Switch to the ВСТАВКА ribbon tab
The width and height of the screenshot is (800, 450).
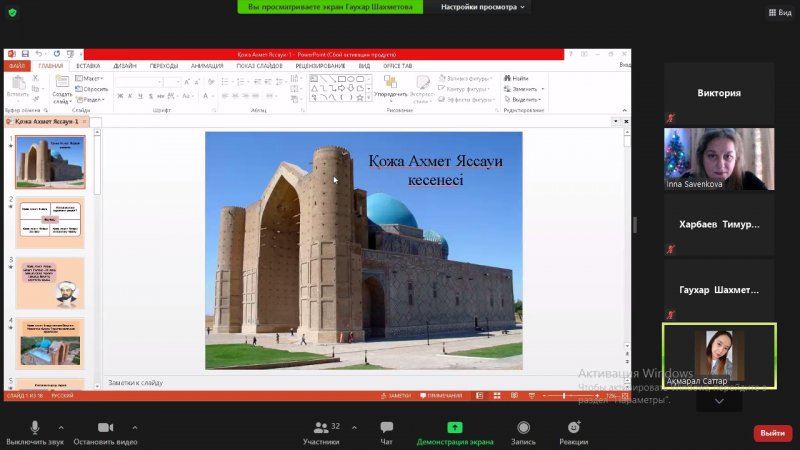point(88,66)
